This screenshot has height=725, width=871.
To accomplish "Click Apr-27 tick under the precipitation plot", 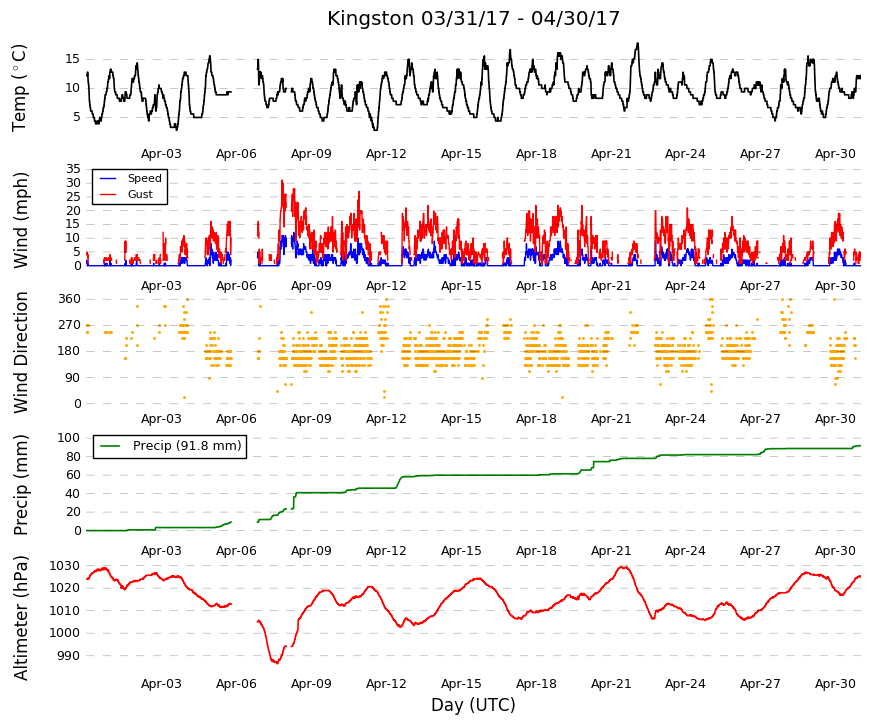I will pos(760,551).
